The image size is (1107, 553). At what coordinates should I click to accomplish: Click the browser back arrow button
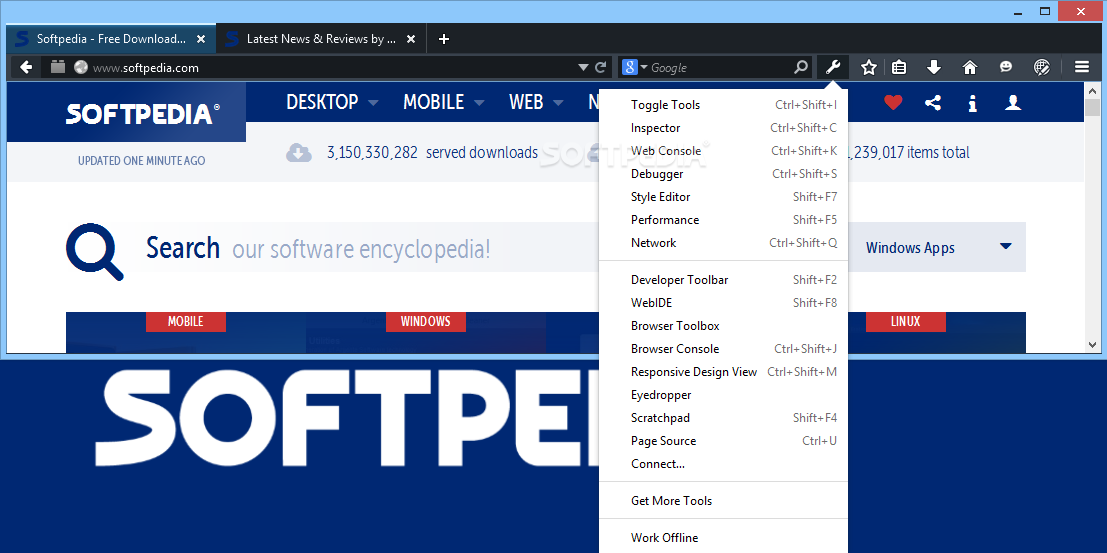[x=26, y=67]
